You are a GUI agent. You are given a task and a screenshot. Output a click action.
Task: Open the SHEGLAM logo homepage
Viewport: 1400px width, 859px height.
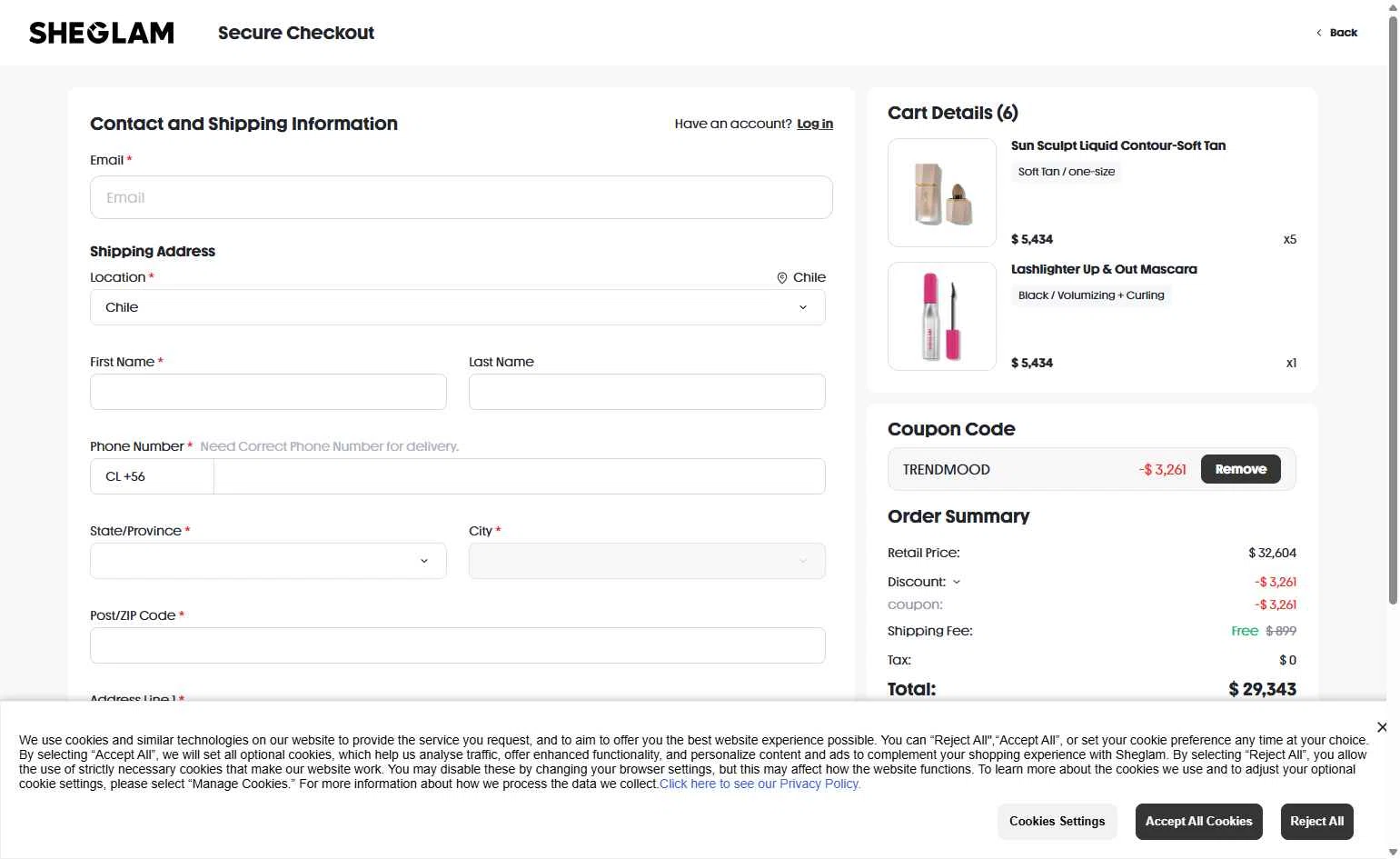coord(102,33)
